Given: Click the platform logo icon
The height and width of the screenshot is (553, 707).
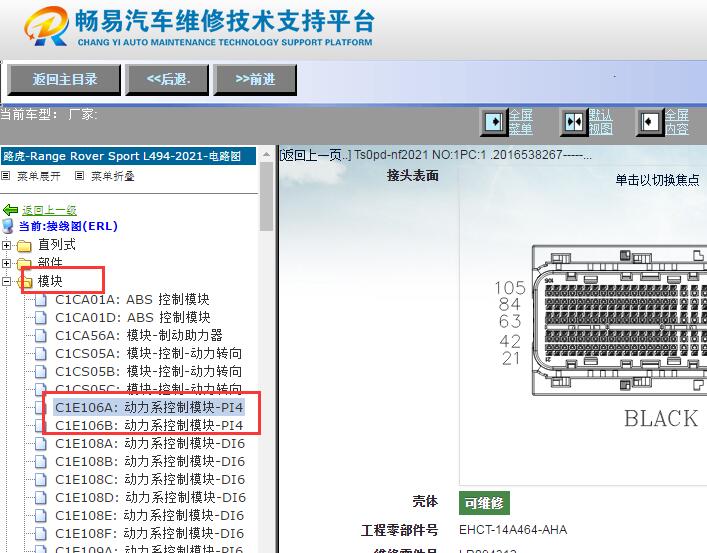Looking at the screenshot, I should (46, 26).
